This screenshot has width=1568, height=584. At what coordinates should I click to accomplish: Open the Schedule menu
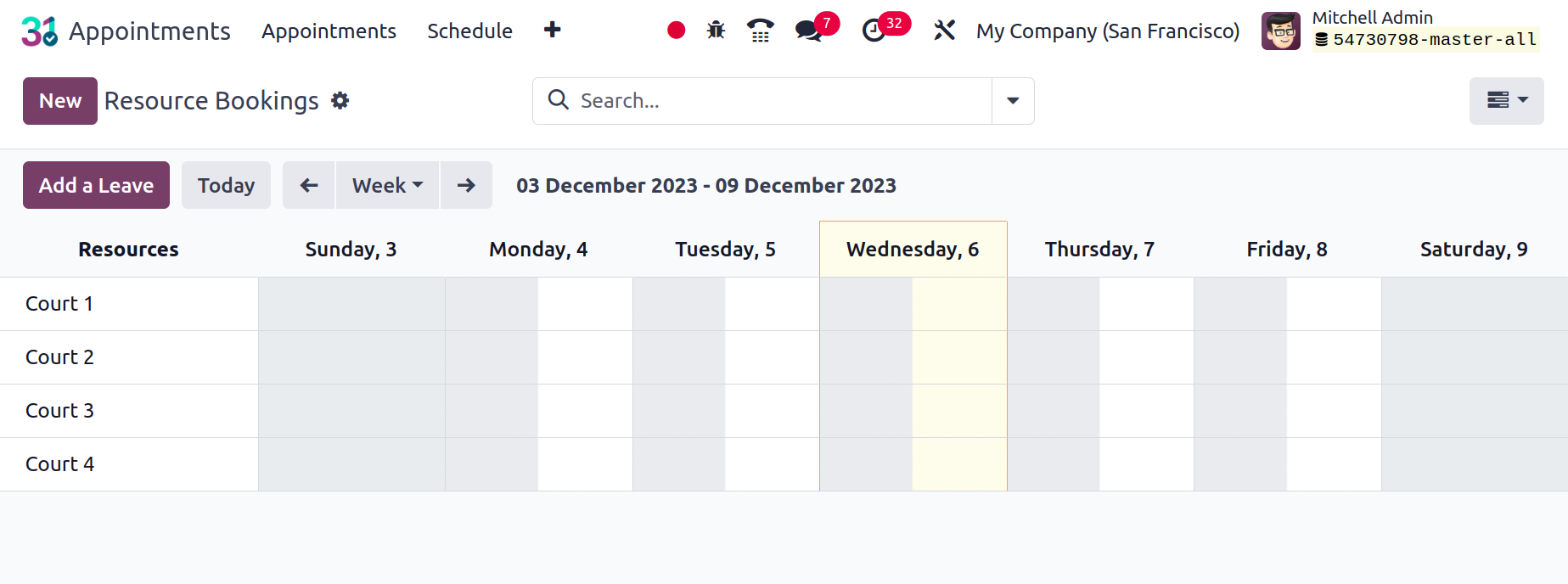(x=469, y=31)
